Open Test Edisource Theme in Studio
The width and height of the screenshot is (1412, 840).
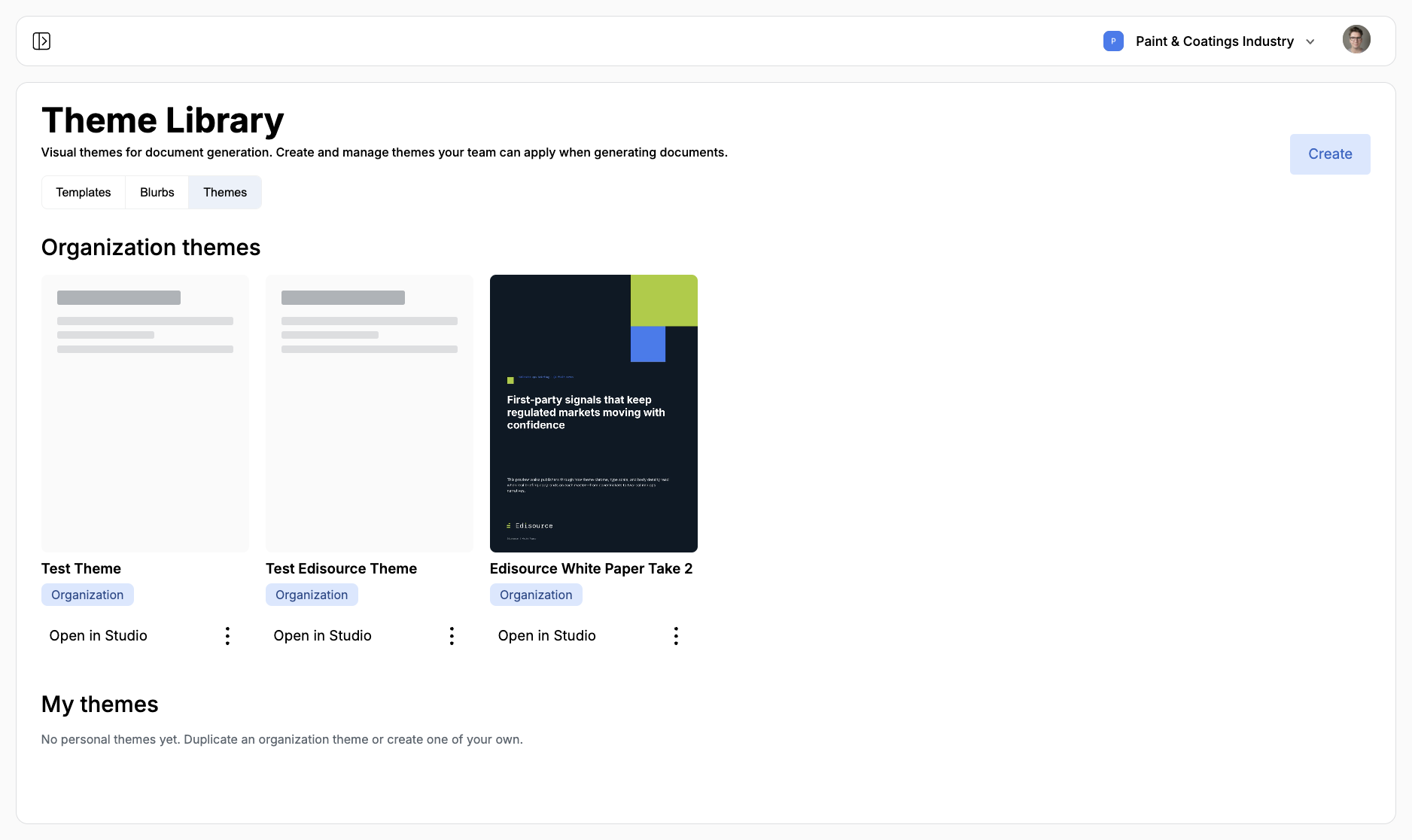(323, 636)
